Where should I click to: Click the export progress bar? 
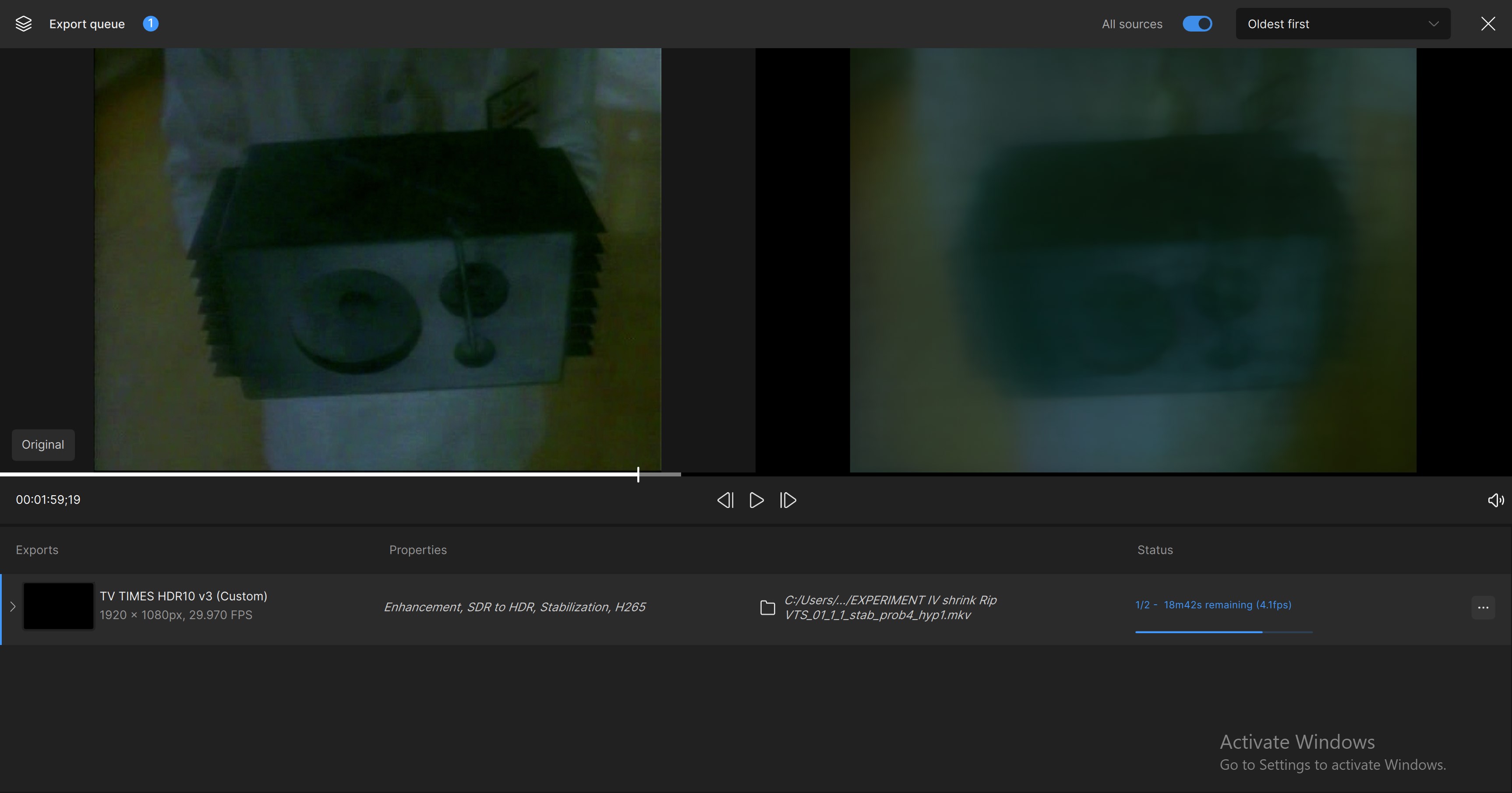coord(1224,632)
